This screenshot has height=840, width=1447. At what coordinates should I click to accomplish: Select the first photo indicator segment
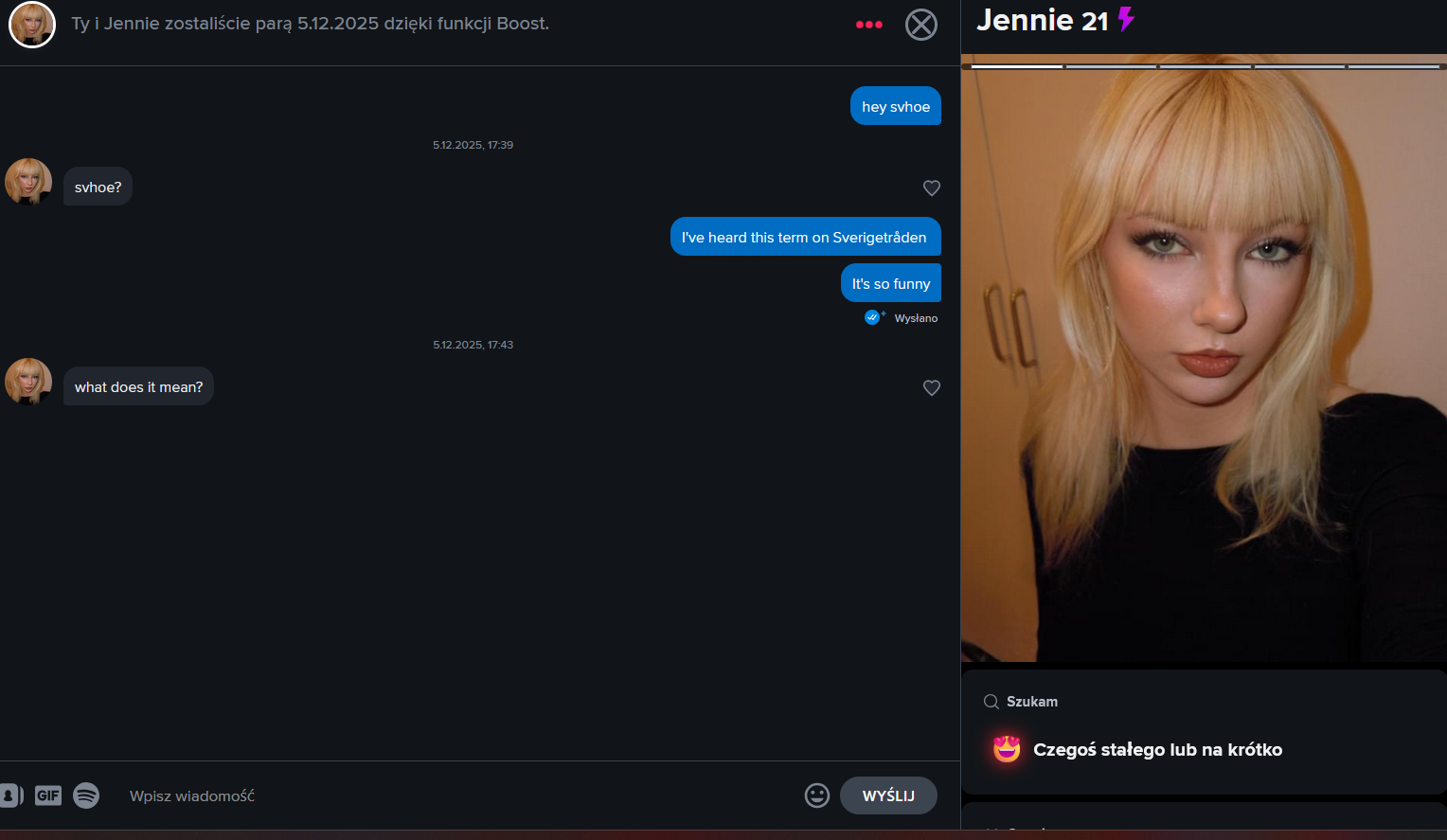pos(1016,66)
